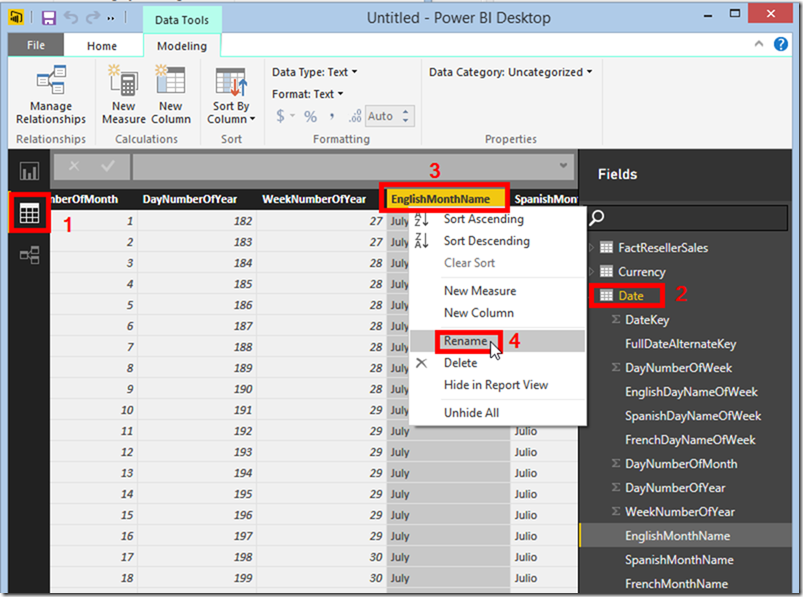Open Quick Access toolbar customize dots
Screen dimensions: 803x597
pos(111,19)
